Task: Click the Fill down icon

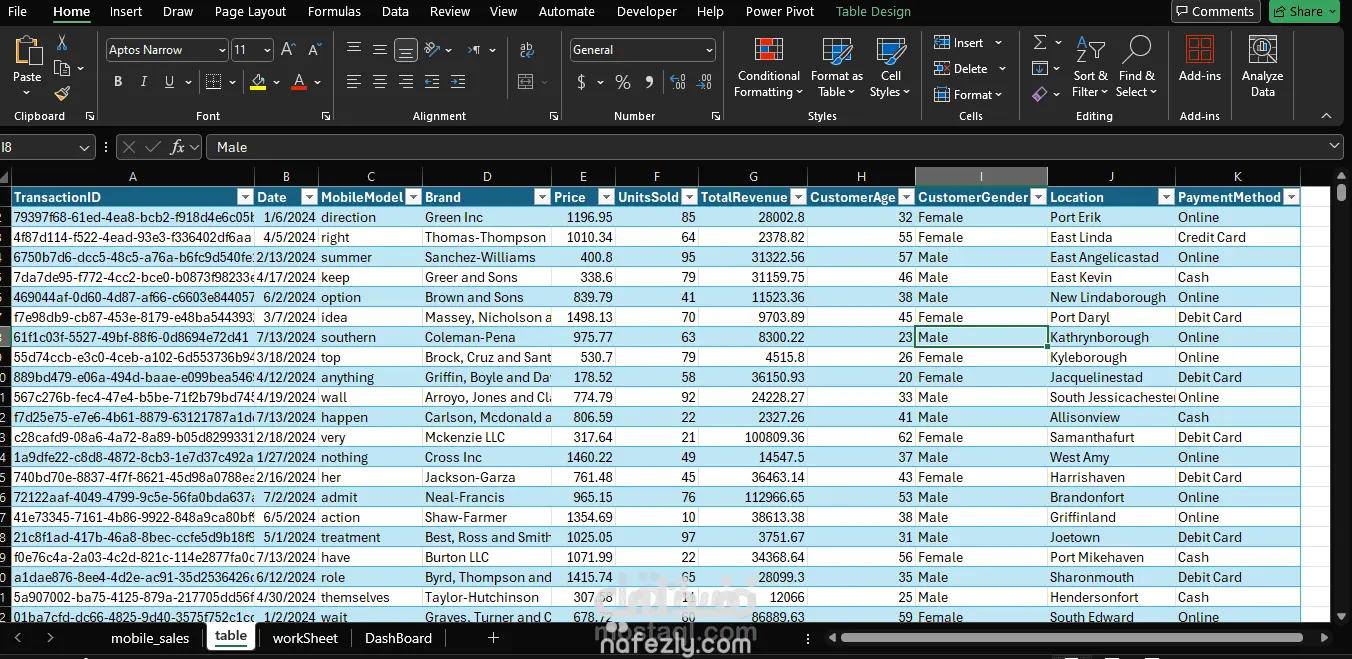Action: coord(1040,68)
